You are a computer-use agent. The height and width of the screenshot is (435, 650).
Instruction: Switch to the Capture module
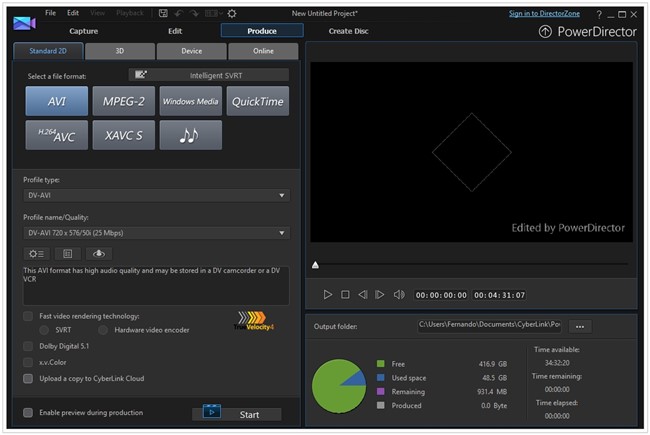pyautogui.click(x=84, y=31)
